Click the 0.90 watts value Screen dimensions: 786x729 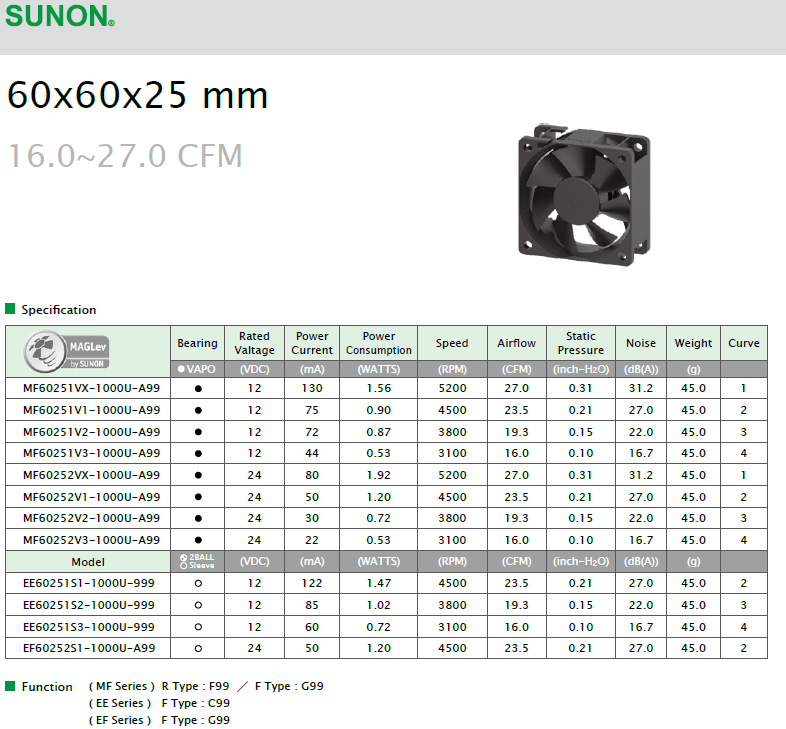pos(378,410)
